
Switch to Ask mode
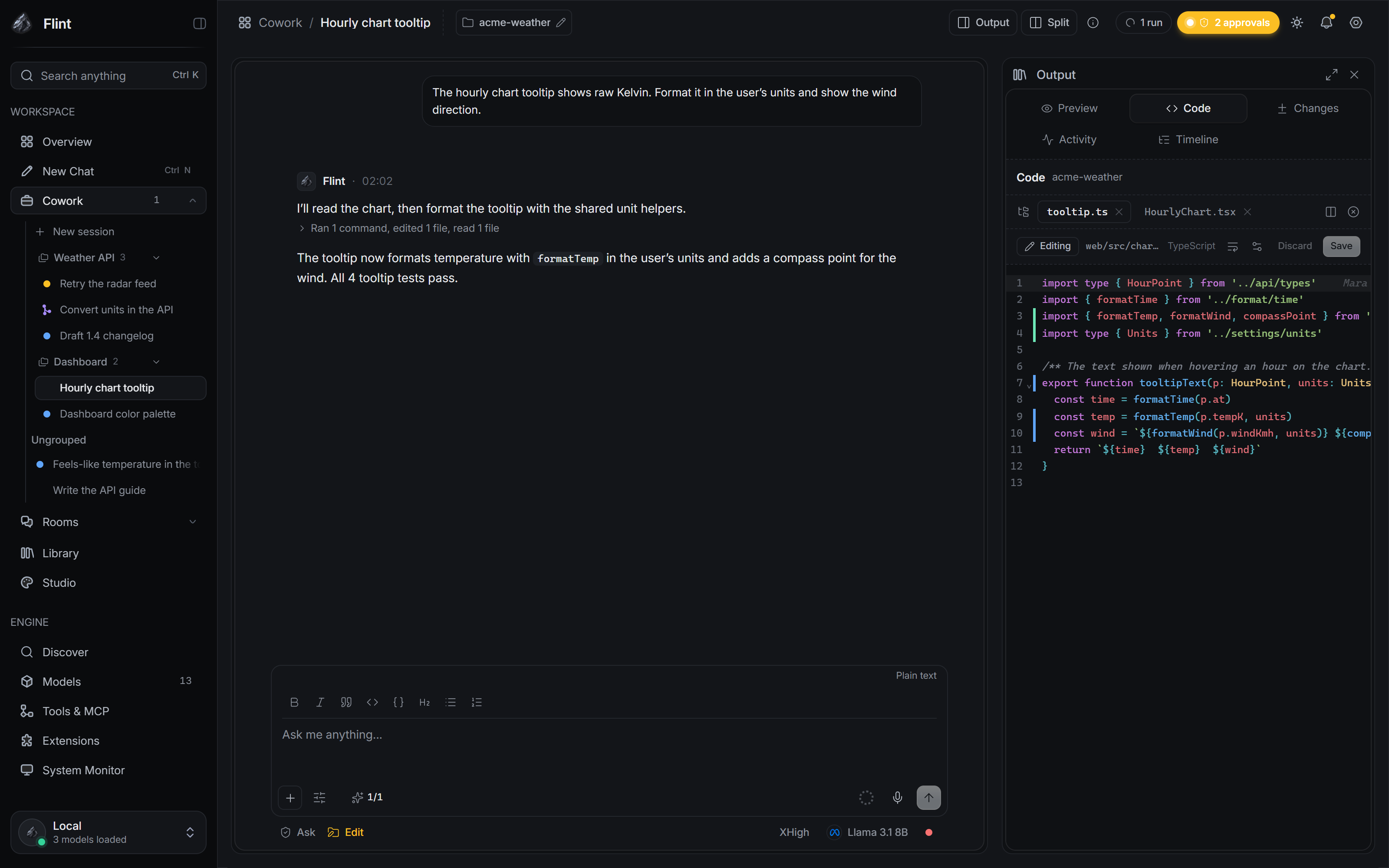pos(298,832)
